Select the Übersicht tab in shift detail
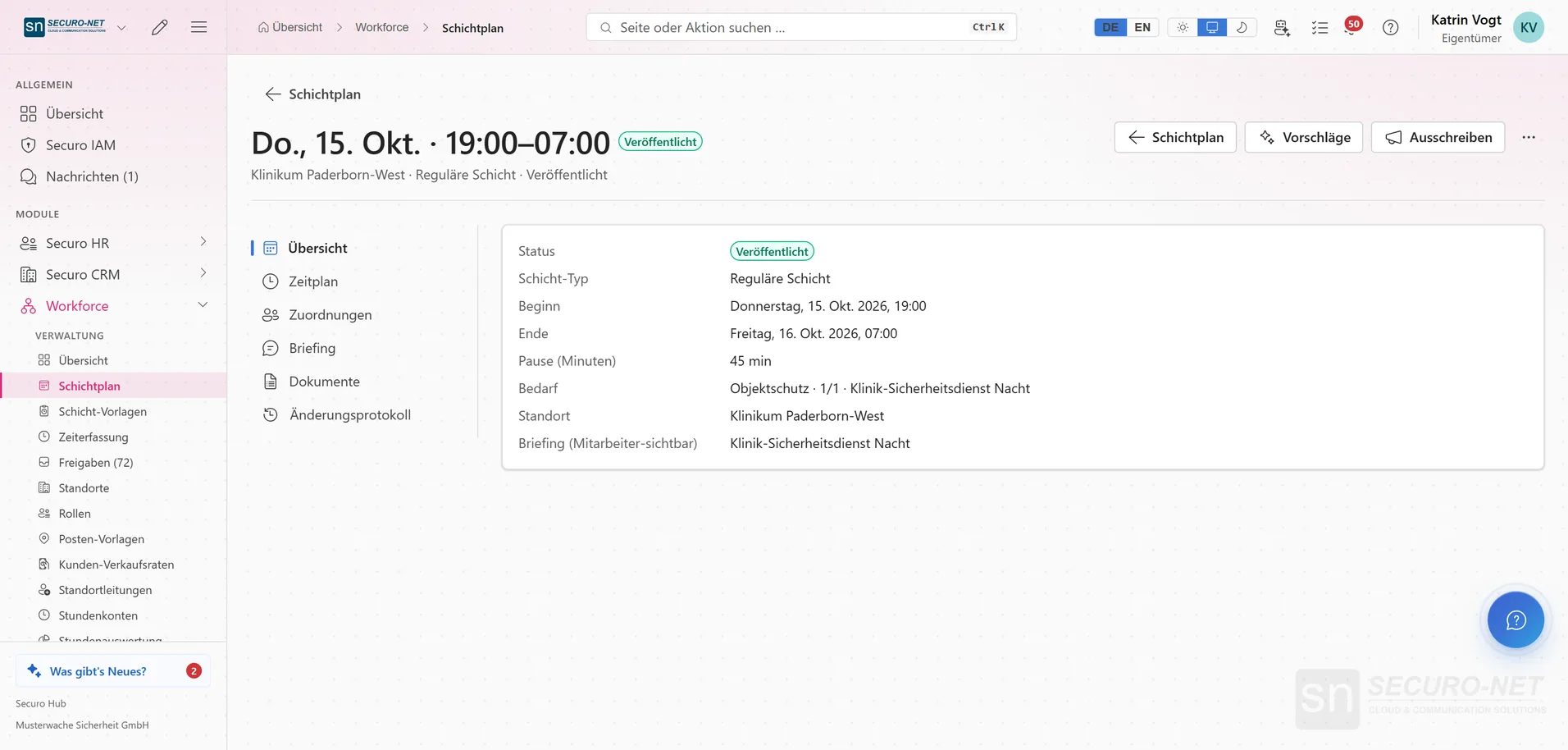1568x750 pixels. [305, 248]
